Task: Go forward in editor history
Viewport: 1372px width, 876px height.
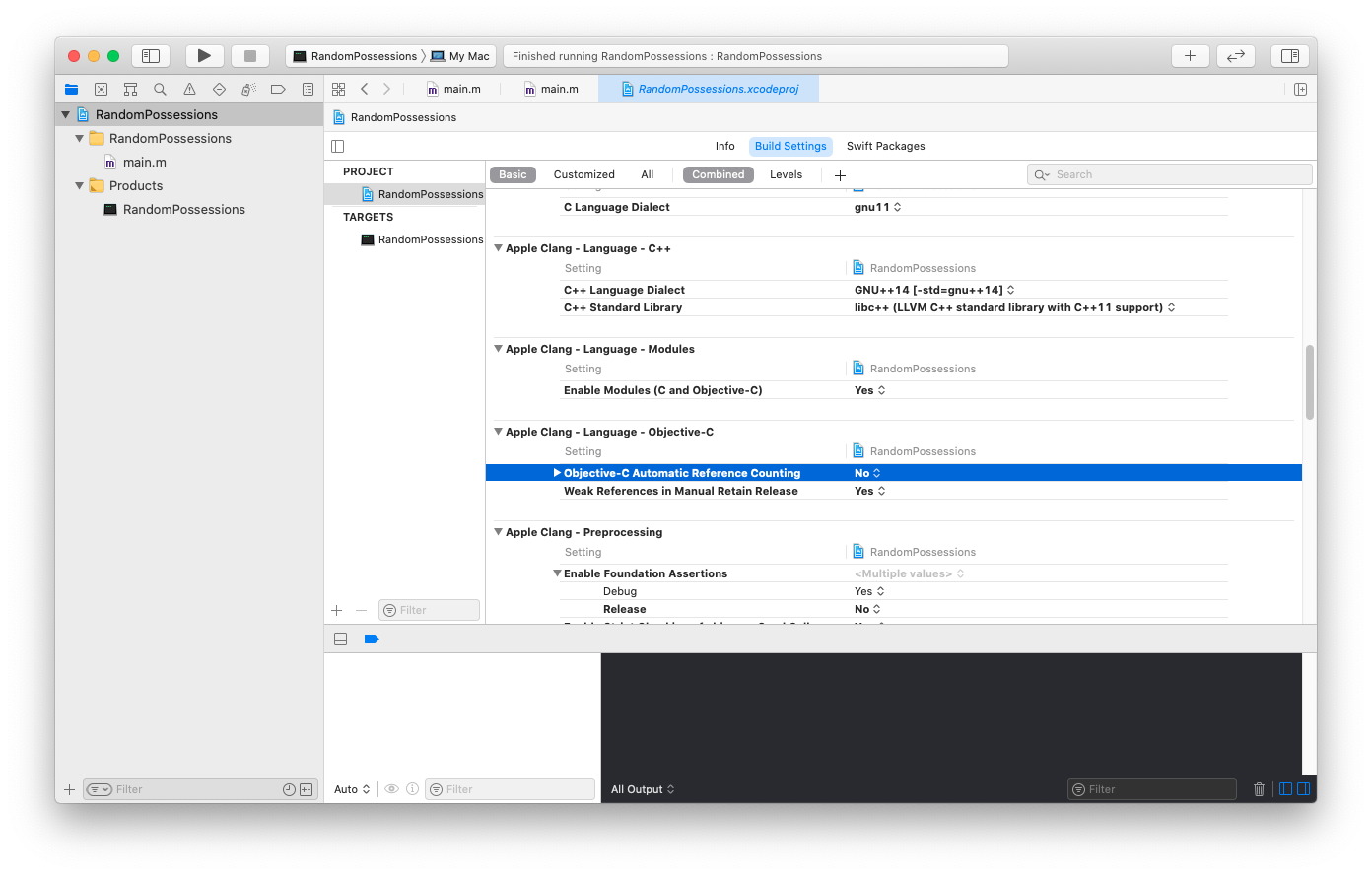Action: pyautogui.click(x=386, y=89)
